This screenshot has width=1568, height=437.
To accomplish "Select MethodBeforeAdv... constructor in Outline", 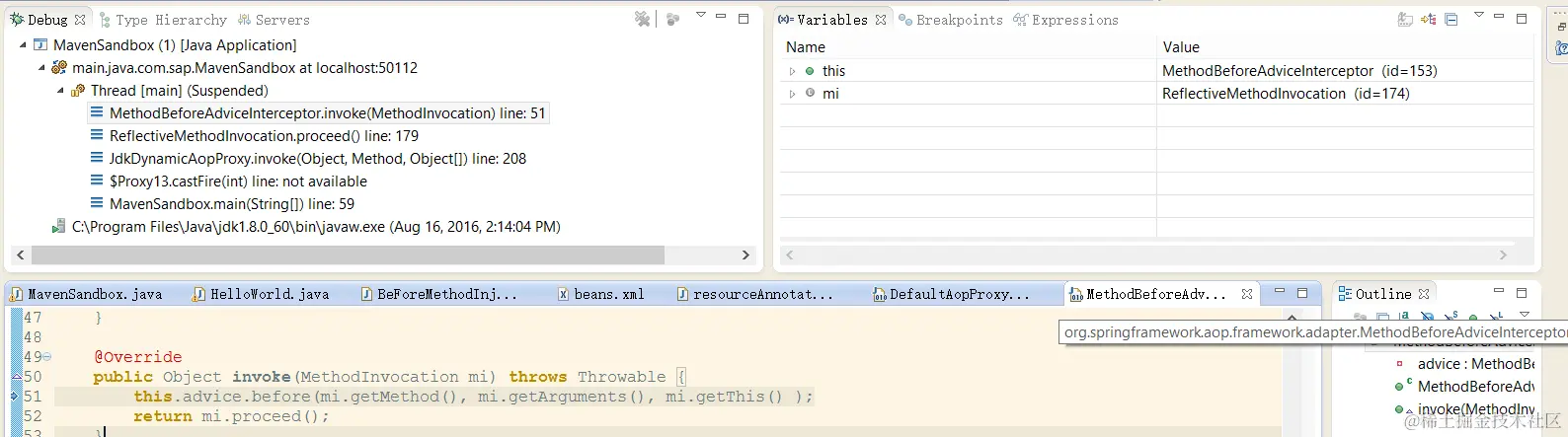I will click(x=1465, y=387).
